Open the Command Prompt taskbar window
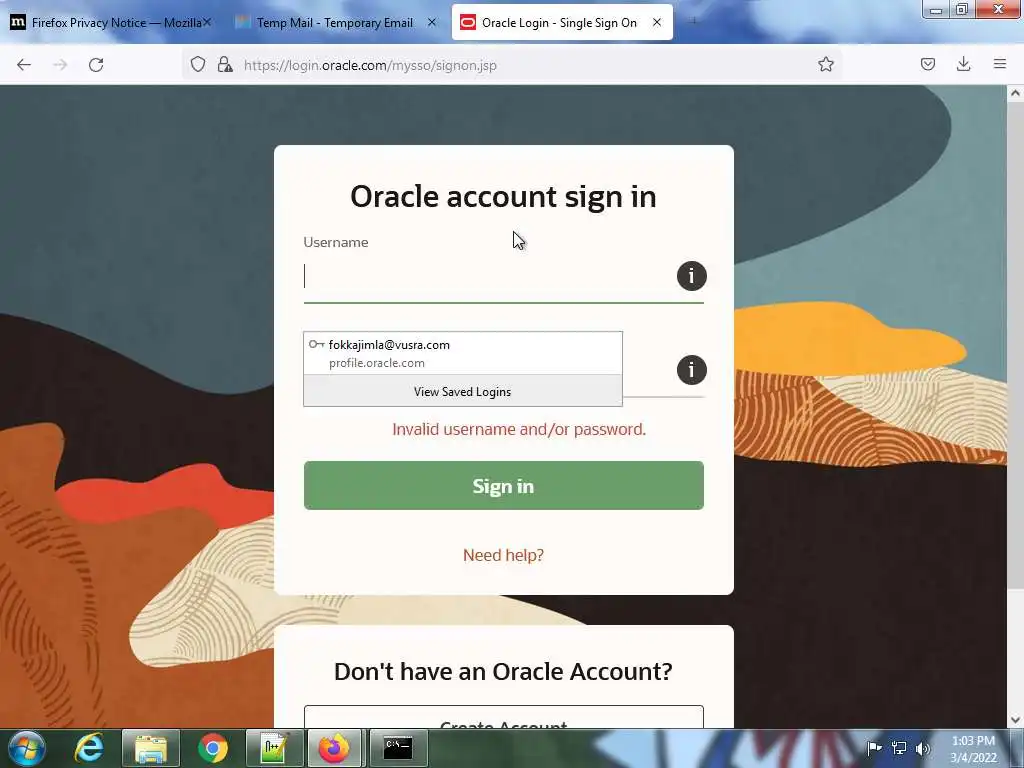Image resolution: width=1024 pixels, height=768 pixels. [x=398, y=748]
